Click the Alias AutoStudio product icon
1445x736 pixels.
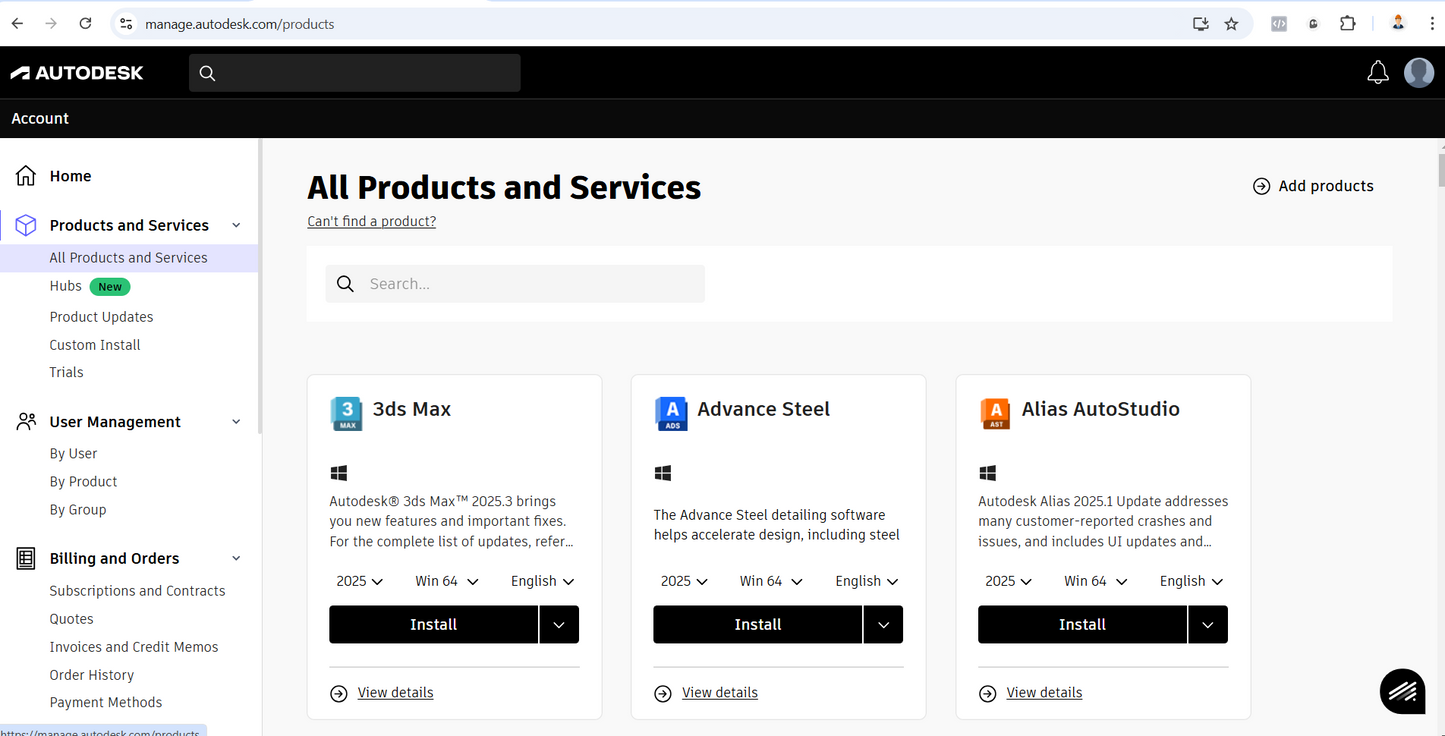click(995, 413)
